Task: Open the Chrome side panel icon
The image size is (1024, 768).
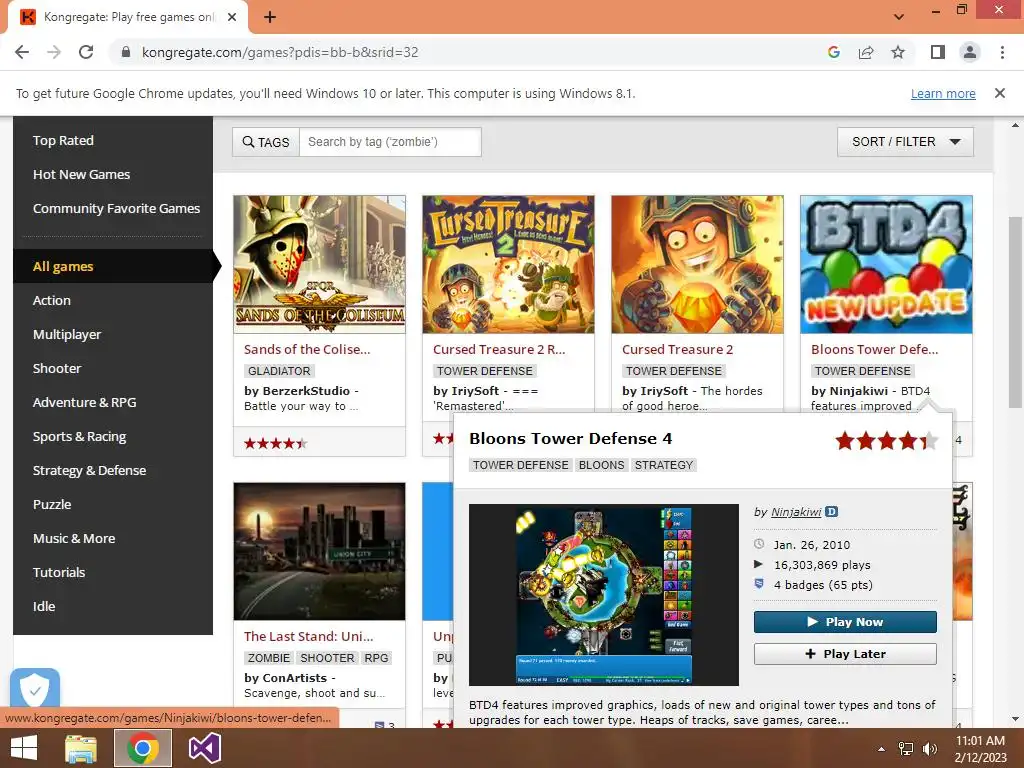Action: tap(938, 52)
